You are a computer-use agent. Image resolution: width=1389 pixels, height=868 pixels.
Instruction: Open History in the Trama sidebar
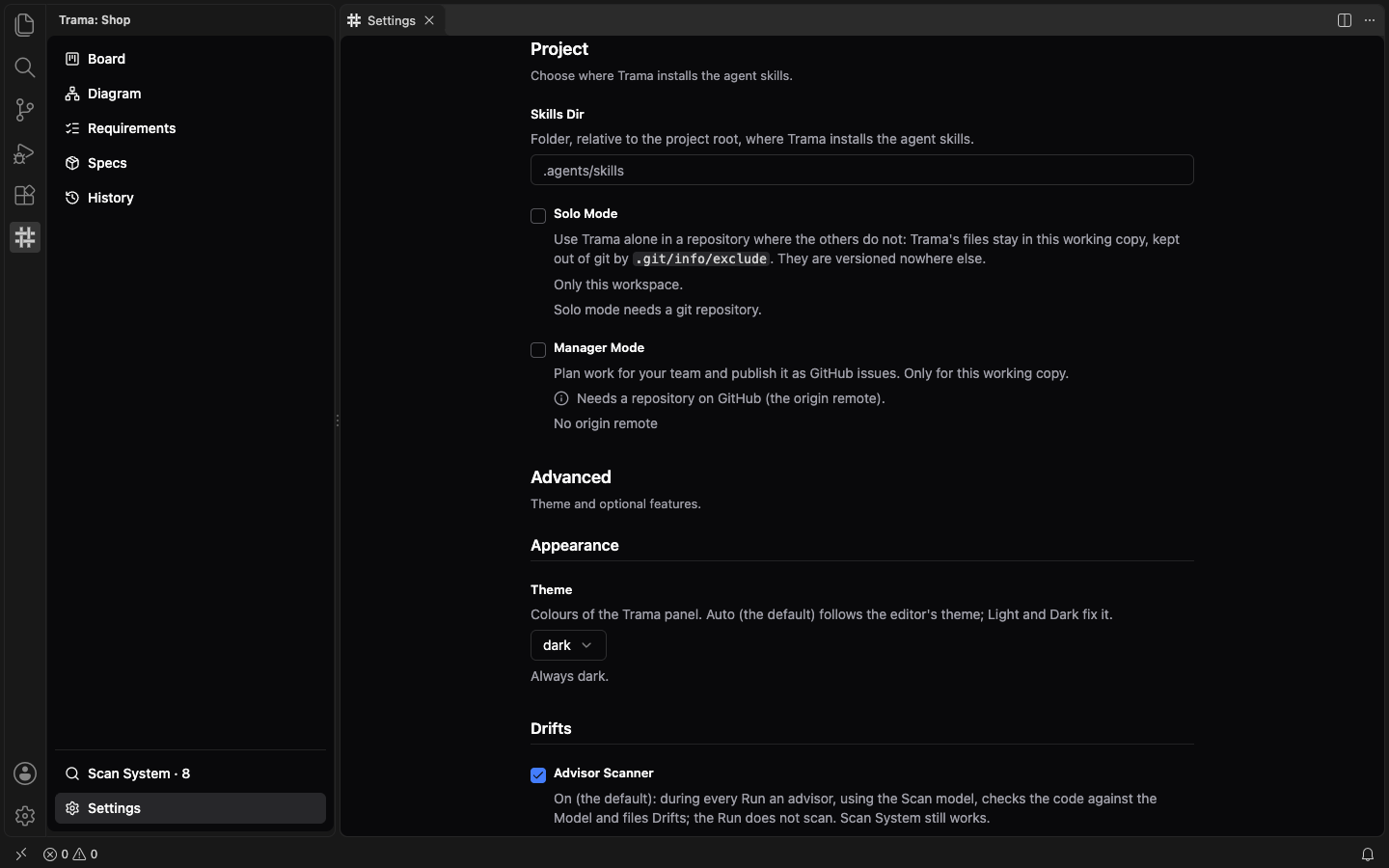[190, 198]
